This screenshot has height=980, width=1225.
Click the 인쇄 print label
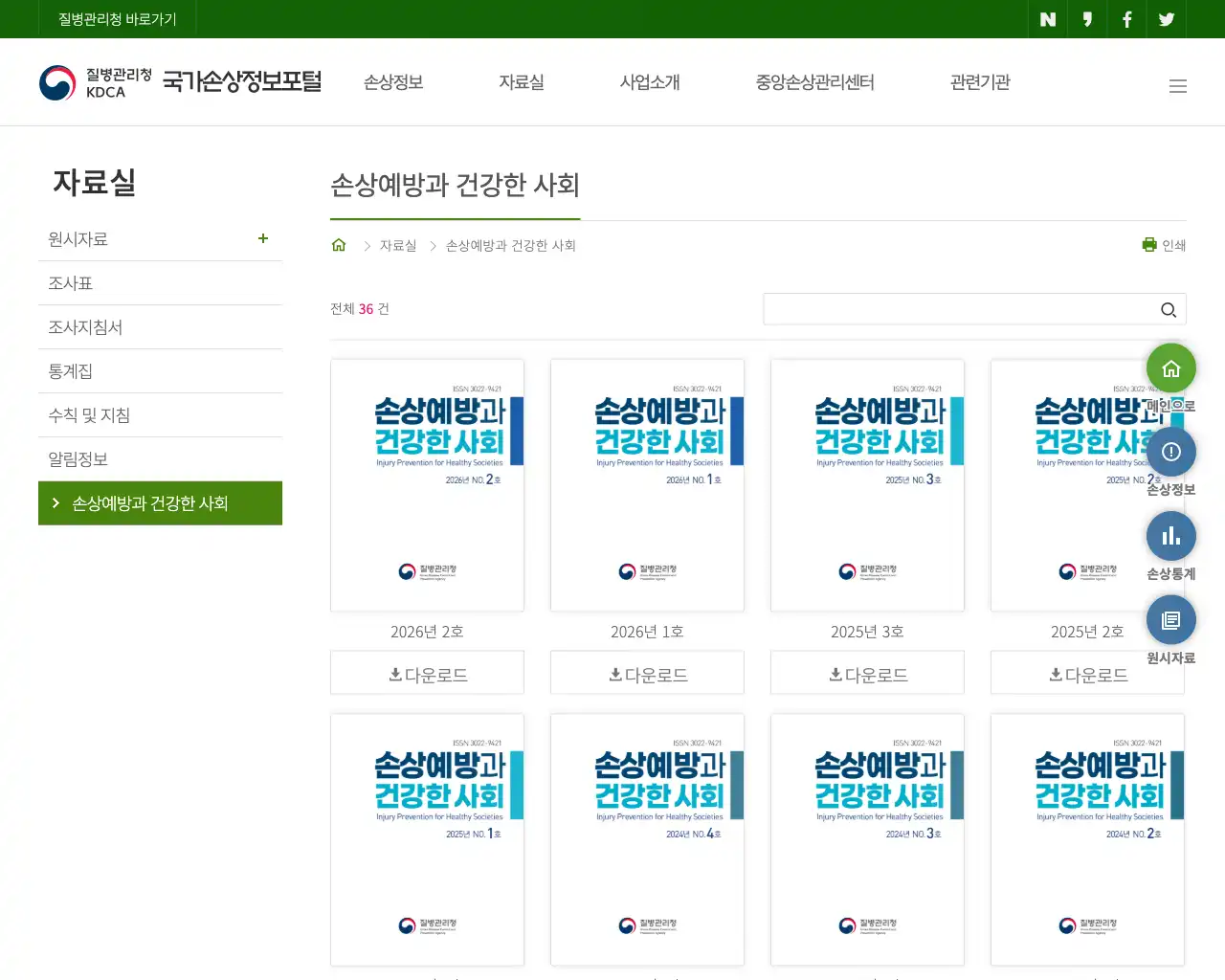(1173, 246)
